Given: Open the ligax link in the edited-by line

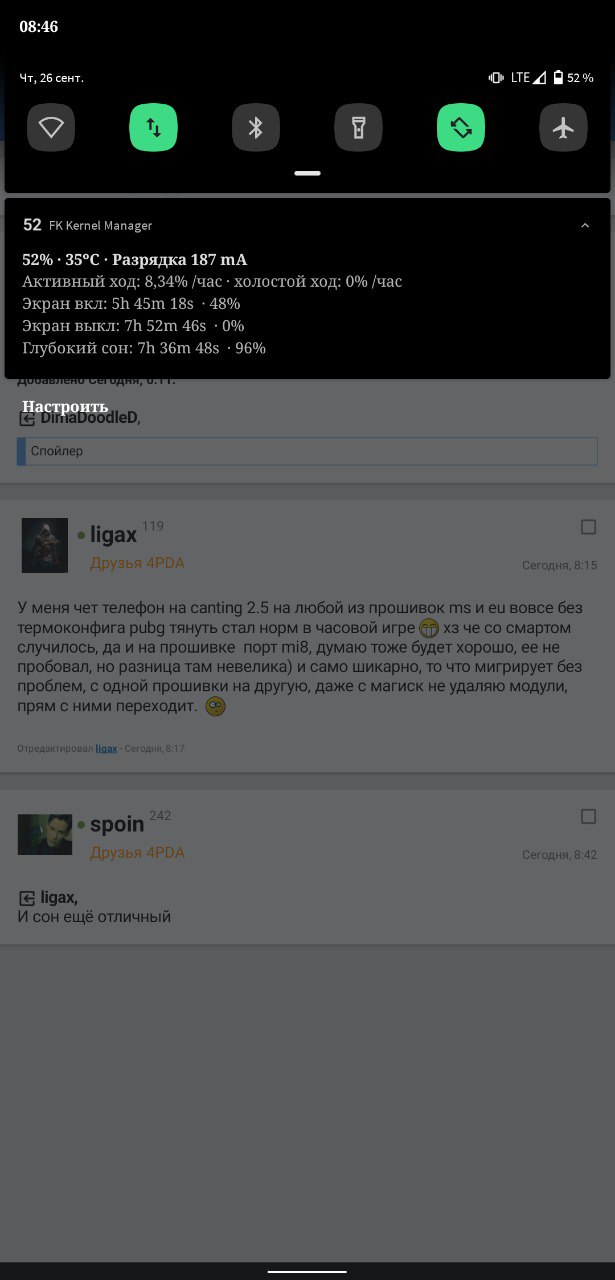Looking at the screenshot, I should pyautogui.click(x=106, y=748).
